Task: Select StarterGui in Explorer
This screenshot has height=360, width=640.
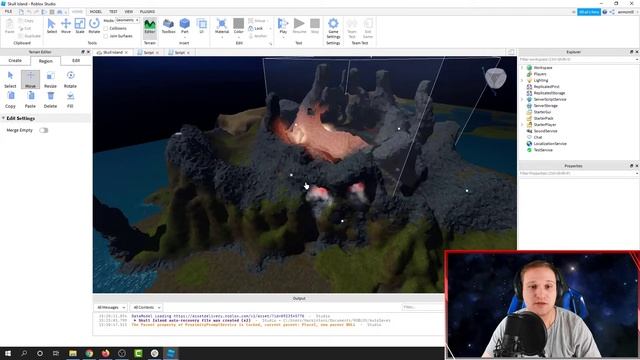Action: 542,112
